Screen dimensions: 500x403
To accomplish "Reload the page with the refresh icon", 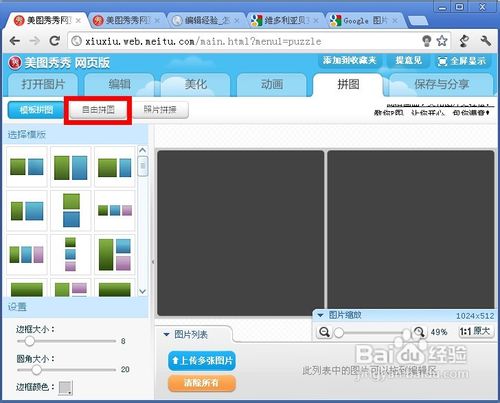I will (55, 41).
